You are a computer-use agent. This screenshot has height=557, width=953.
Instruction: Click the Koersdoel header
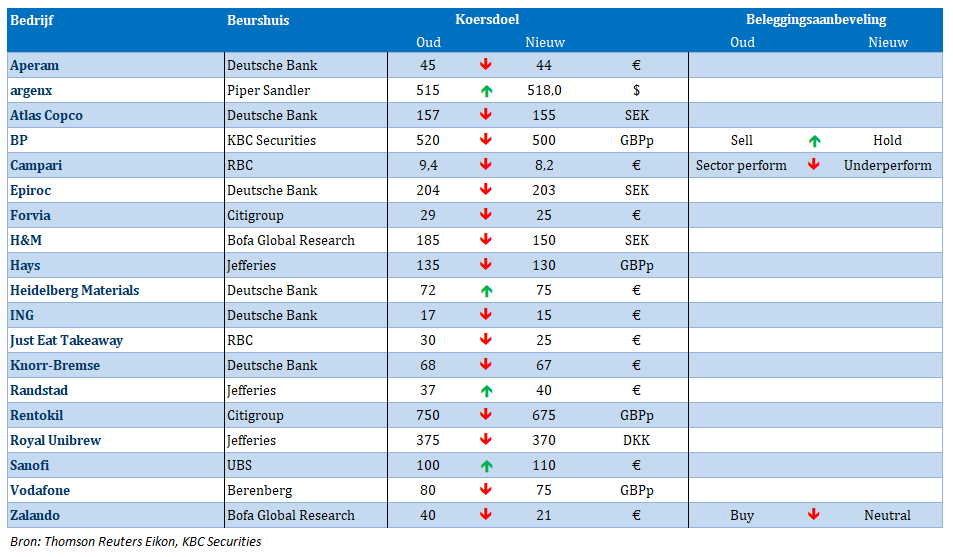pyautogui.click(x=487, y=19)
